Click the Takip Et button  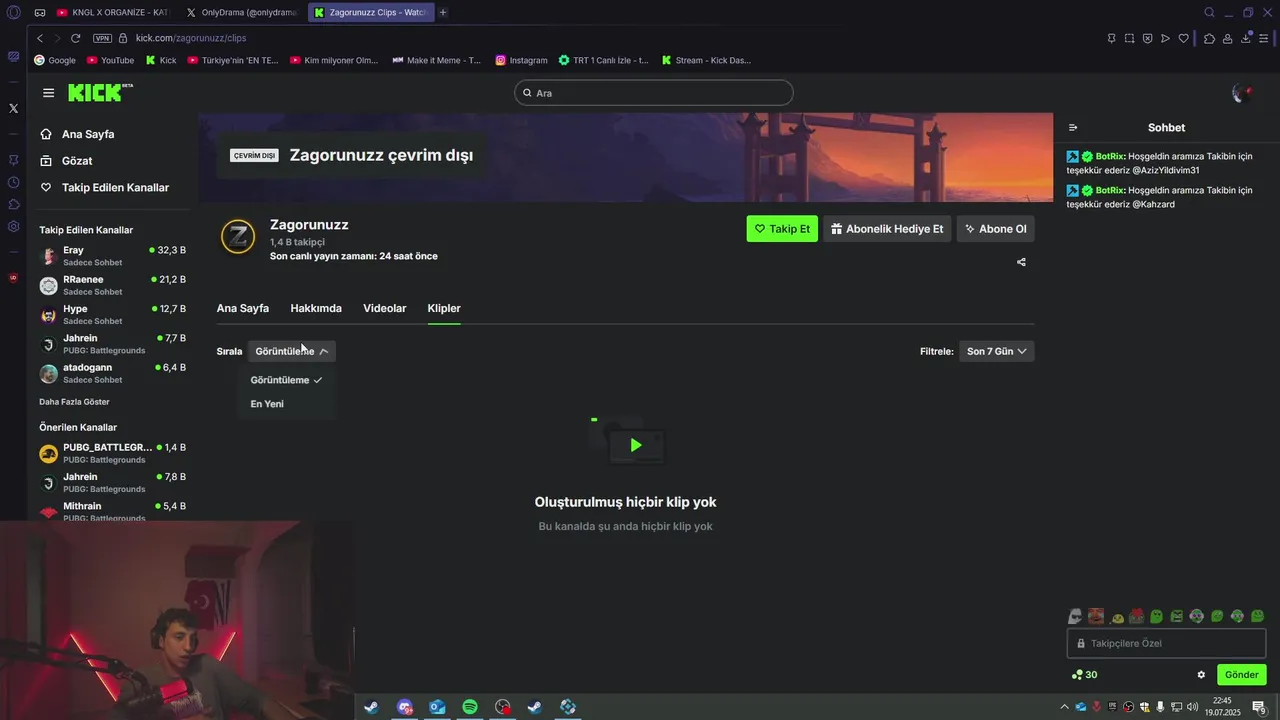coord(782,229)
